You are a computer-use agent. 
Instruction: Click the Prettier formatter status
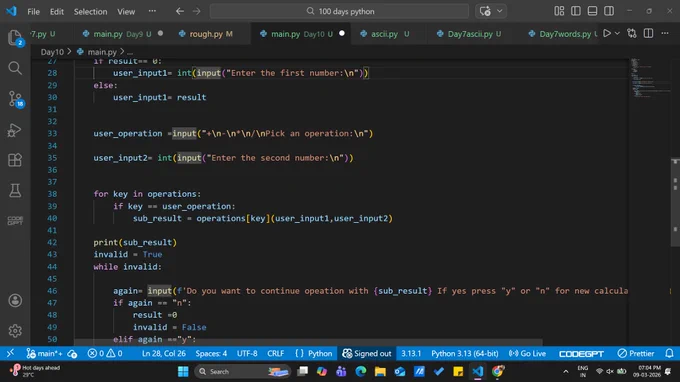[636, 353]
